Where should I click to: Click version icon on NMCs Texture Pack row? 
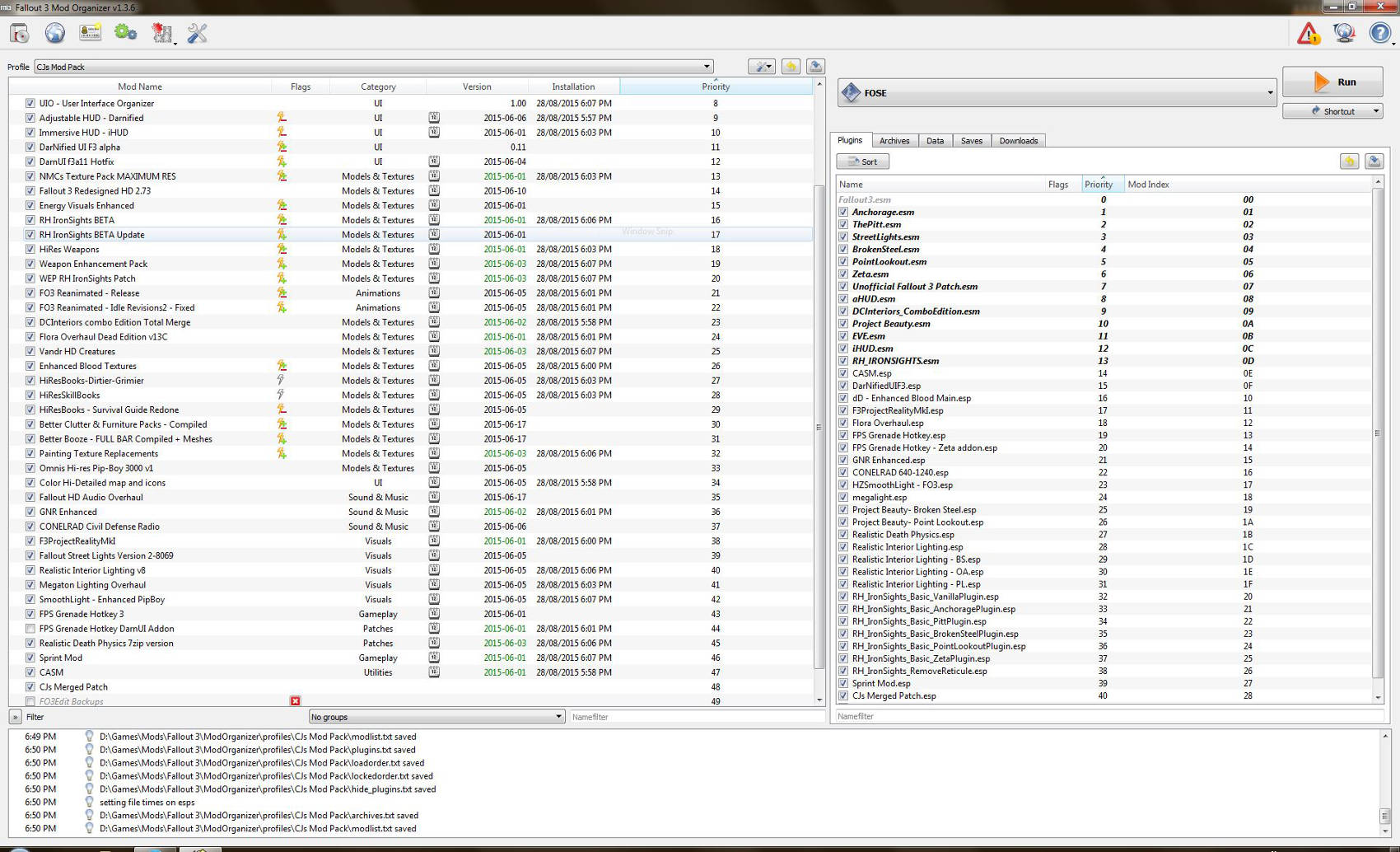434,176
